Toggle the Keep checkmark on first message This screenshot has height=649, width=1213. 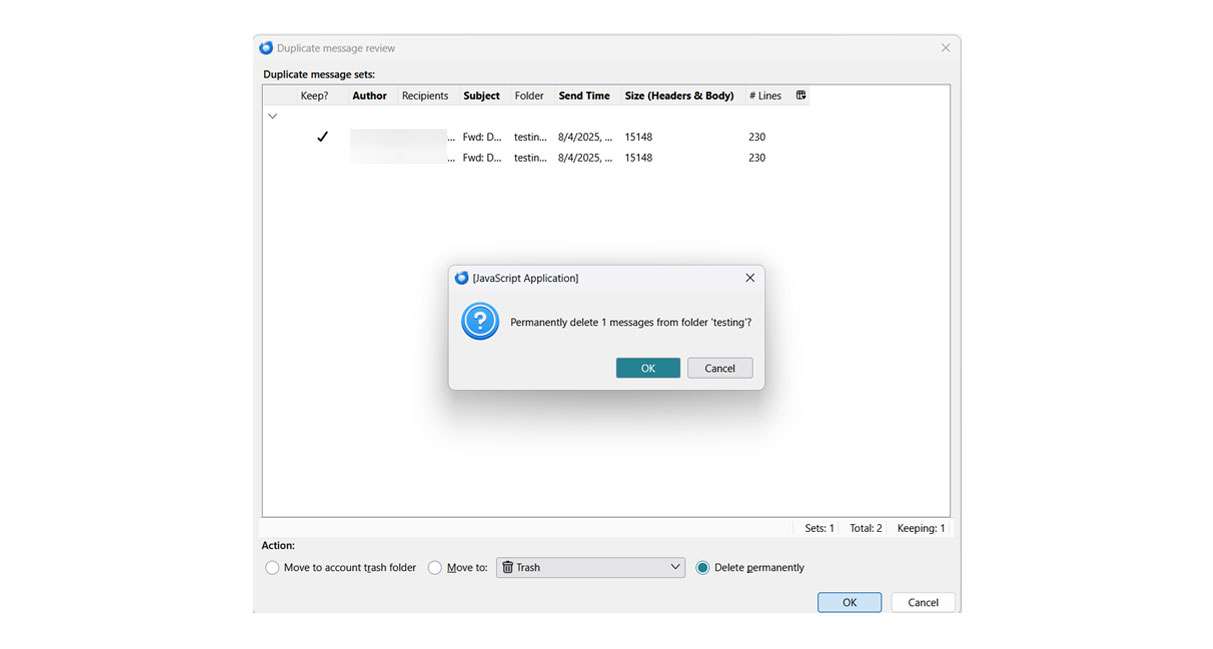(x=322, y=137)
